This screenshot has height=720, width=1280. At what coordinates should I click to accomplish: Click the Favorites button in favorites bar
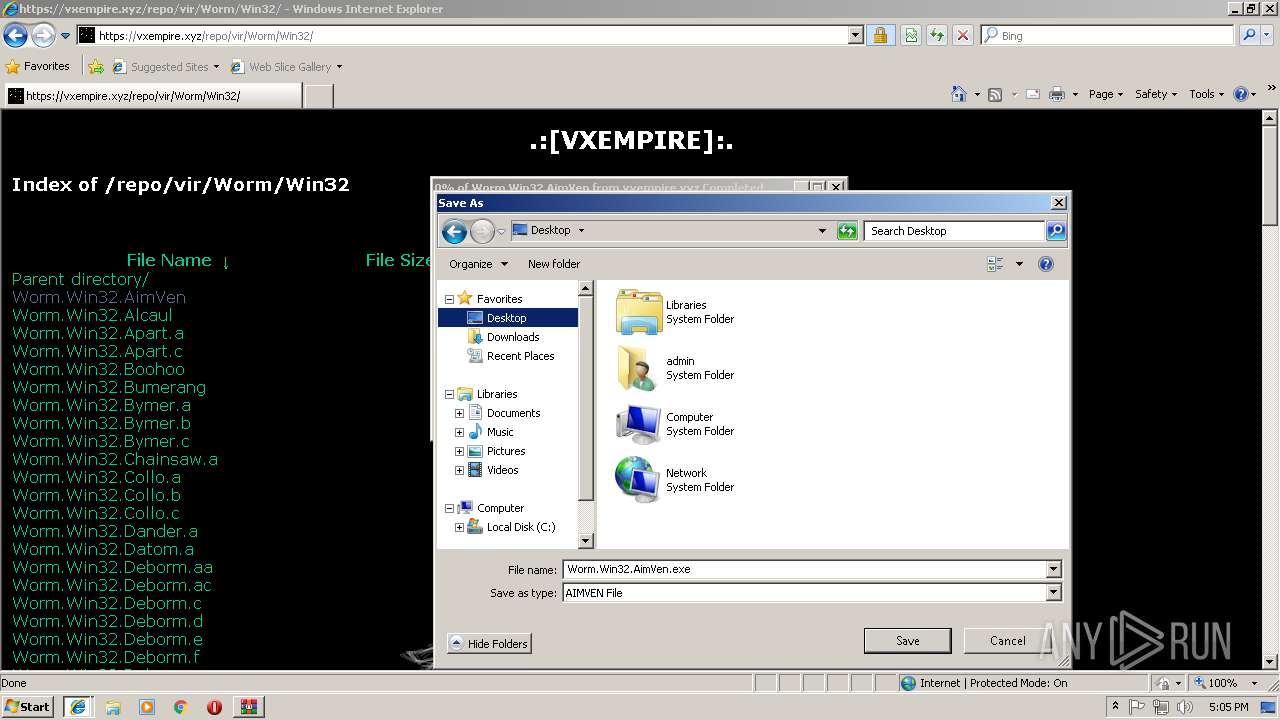point(38,66)
